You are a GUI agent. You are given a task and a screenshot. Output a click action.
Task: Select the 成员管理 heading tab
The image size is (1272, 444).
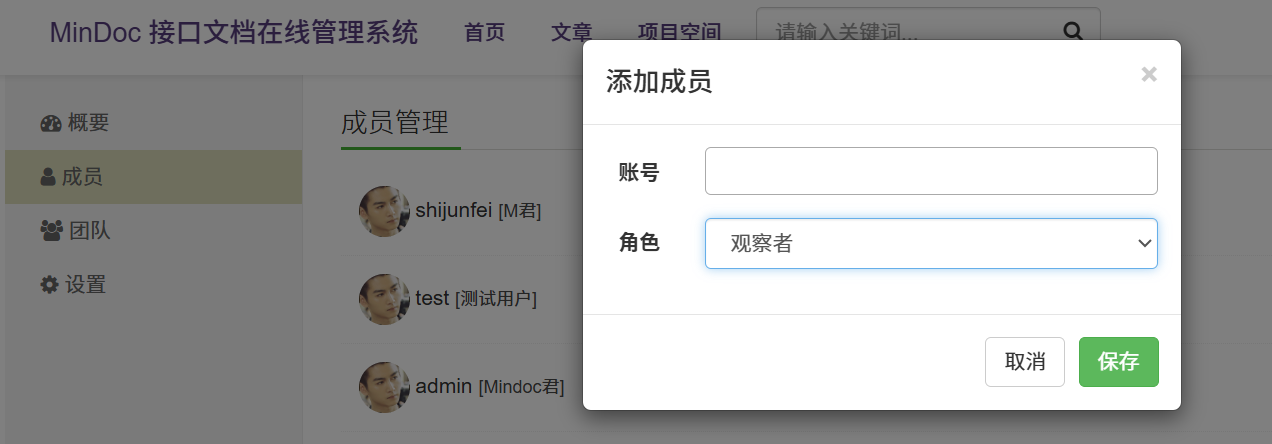[x=395, y=123]
